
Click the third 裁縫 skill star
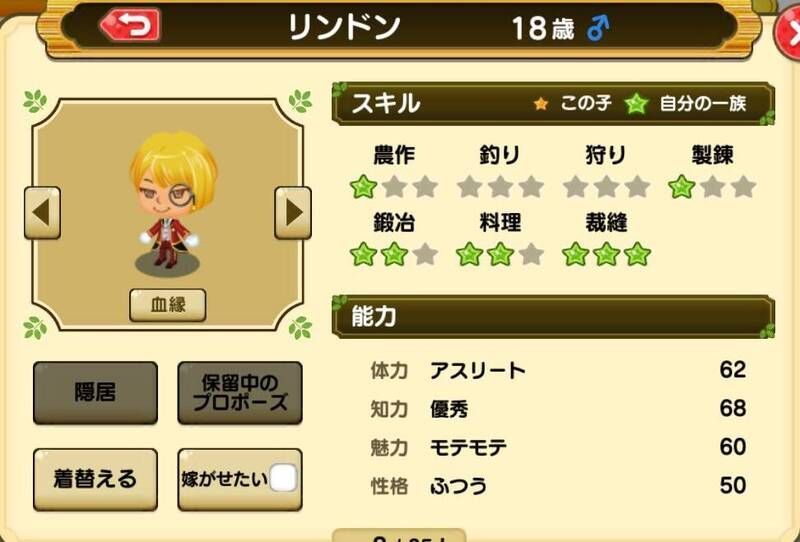(637, 254)
